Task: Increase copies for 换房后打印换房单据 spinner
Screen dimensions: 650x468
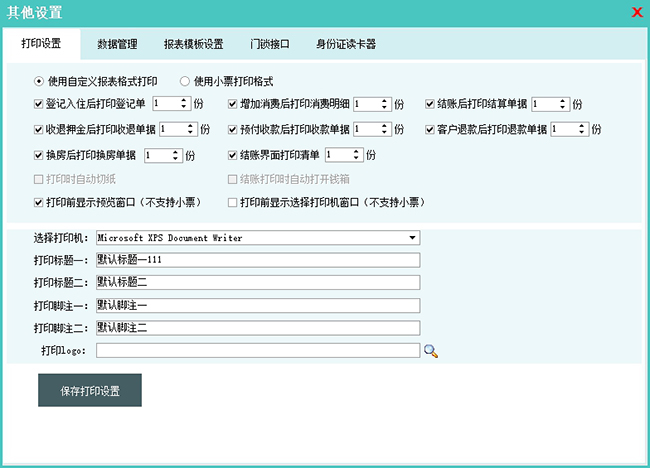Action: click(x=176, y=152)
